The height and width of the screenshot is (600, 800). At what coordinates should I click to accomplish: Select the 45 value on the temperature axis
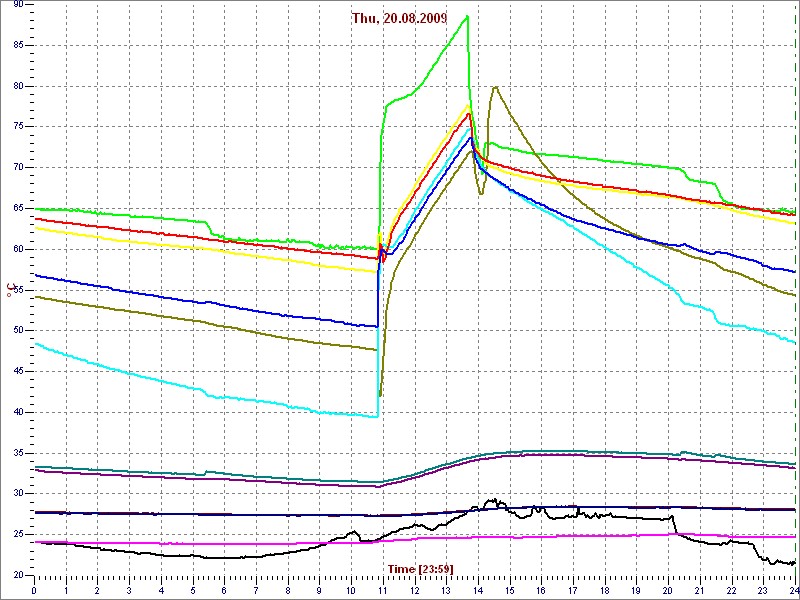(x=18, y=372)
